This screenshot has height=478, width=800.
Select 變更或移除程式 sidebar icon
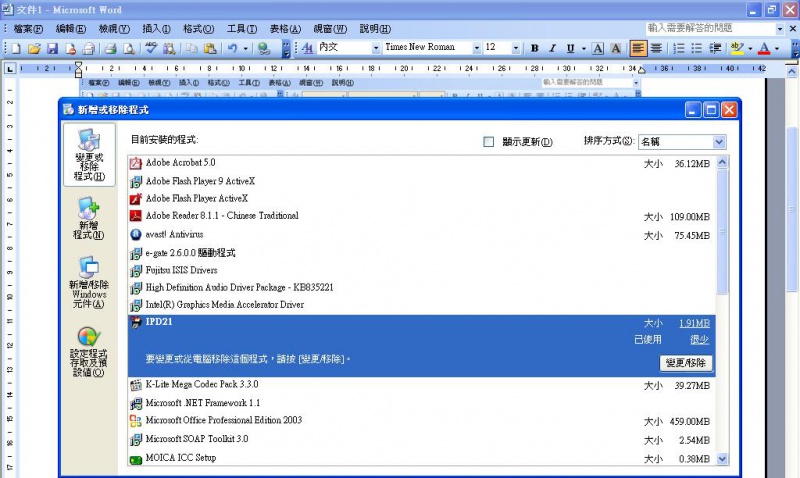[88, 155]
